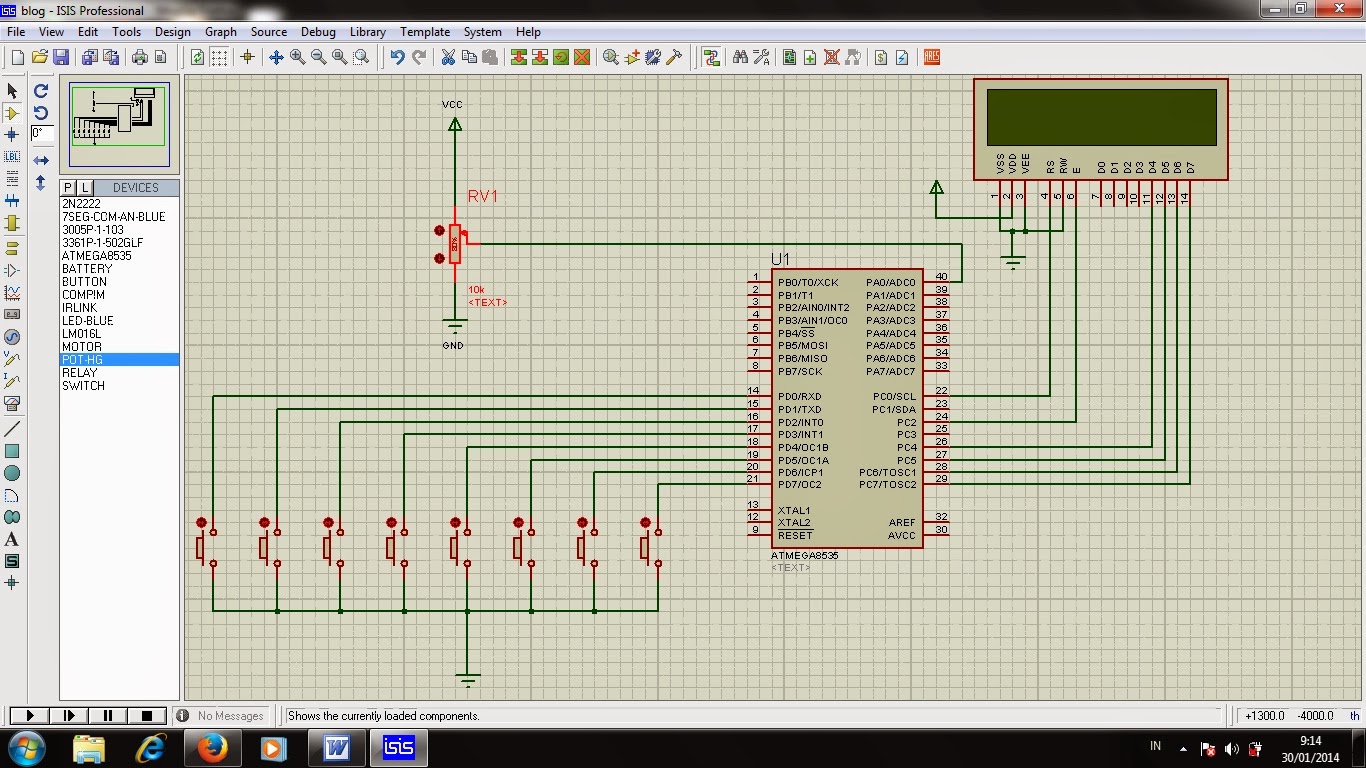Select the Generator mode tool
The width and height of the screenshot is (1366, 768).
[11, 336]
